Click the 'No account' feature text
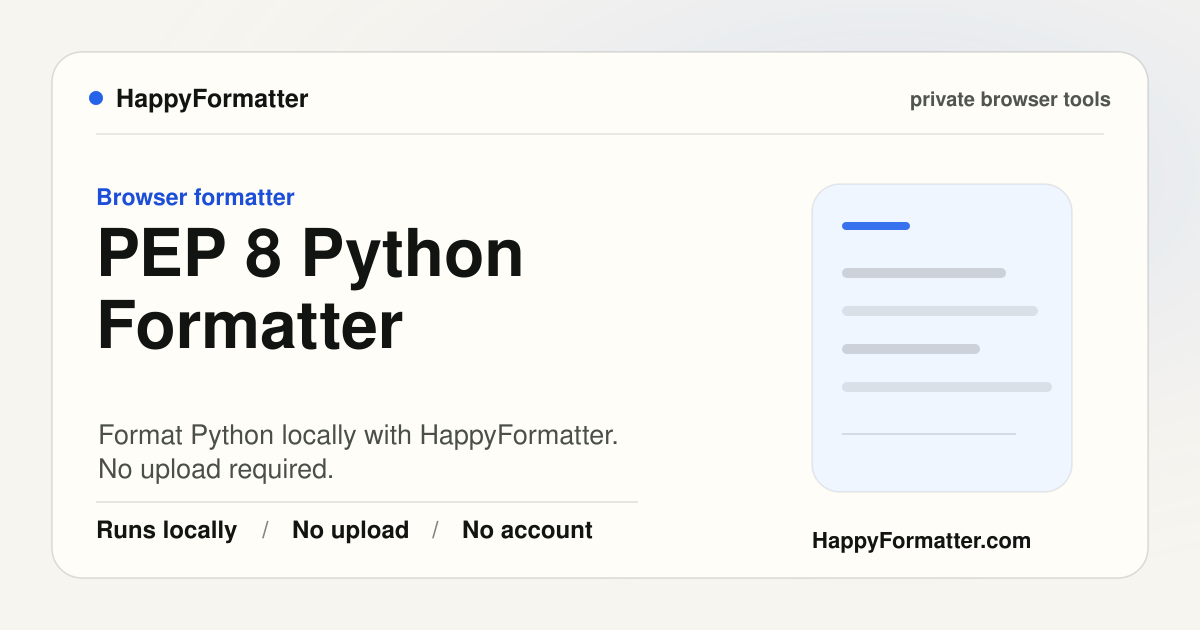 pos(527,530)
